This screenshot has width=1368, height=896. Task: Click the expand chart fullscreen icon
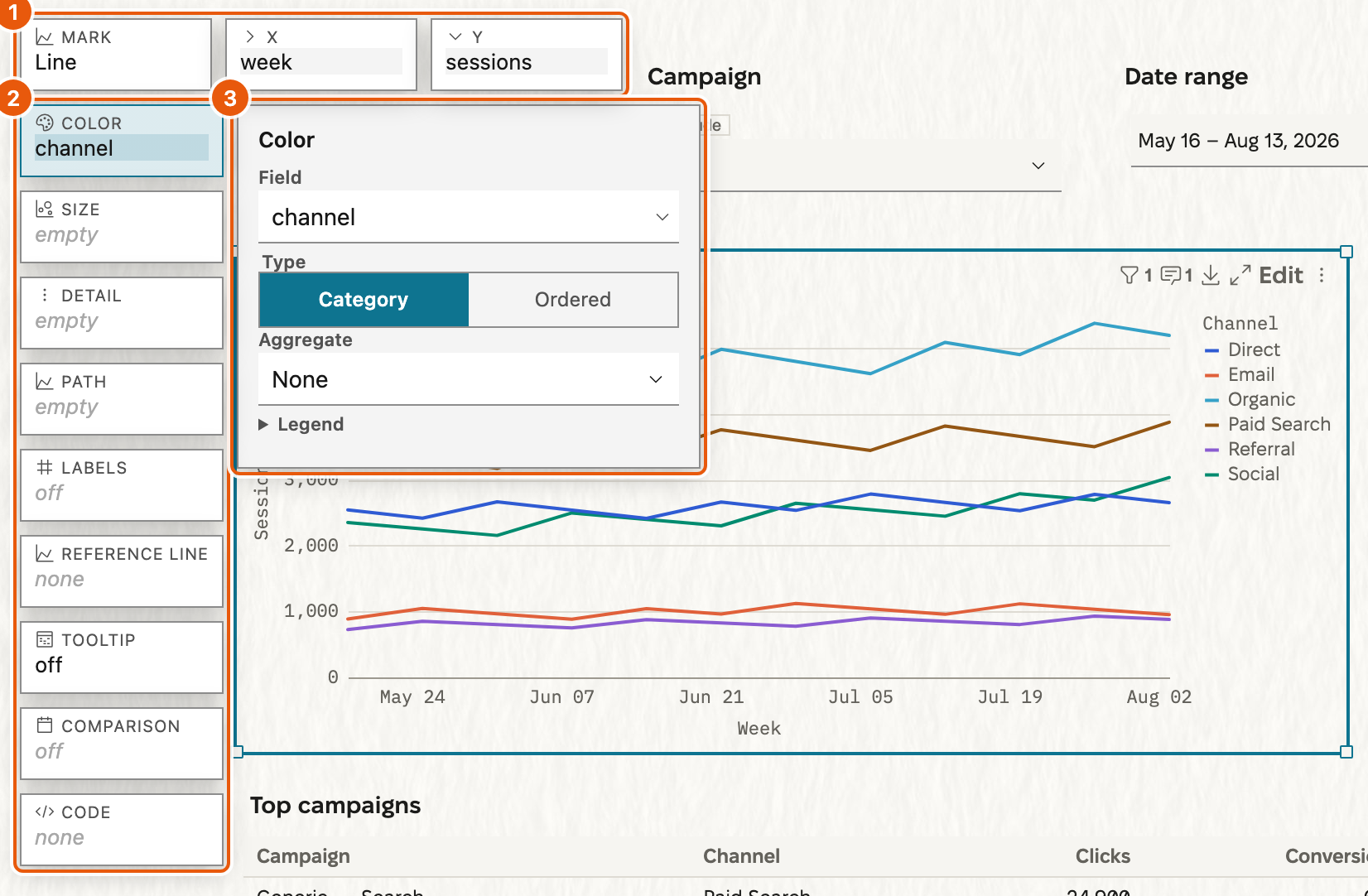1240,275
